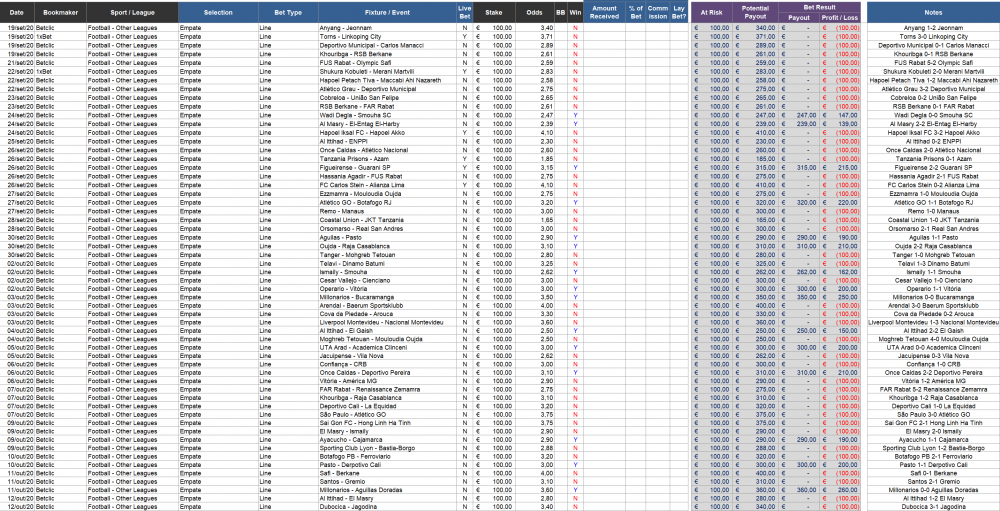This screenshot has width=1000, height=511.
Task: Select fixture Sporting Club Lyon - Bastia-Borgo
Action: click(x=388, y=448)
